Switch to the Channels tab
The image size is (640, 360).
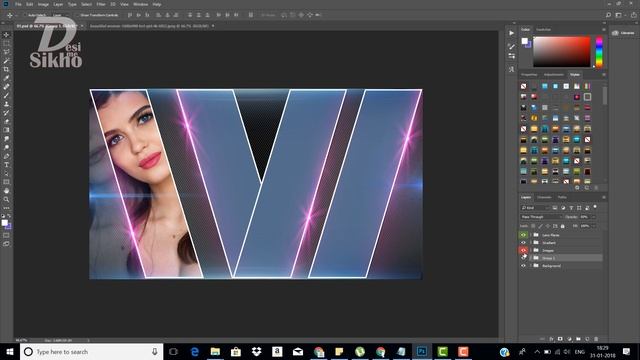coord(544,198)
